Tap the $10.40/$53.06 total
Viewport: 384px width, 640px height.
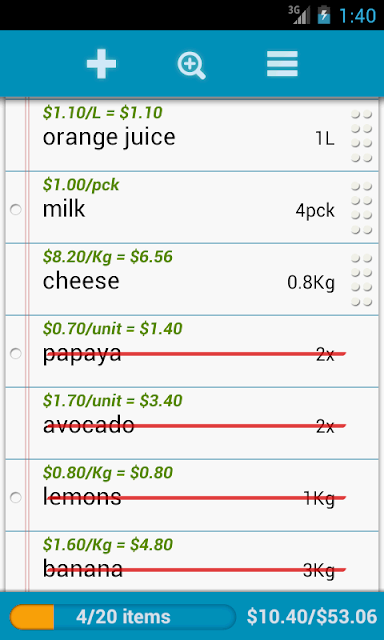[x=312, y=617]
